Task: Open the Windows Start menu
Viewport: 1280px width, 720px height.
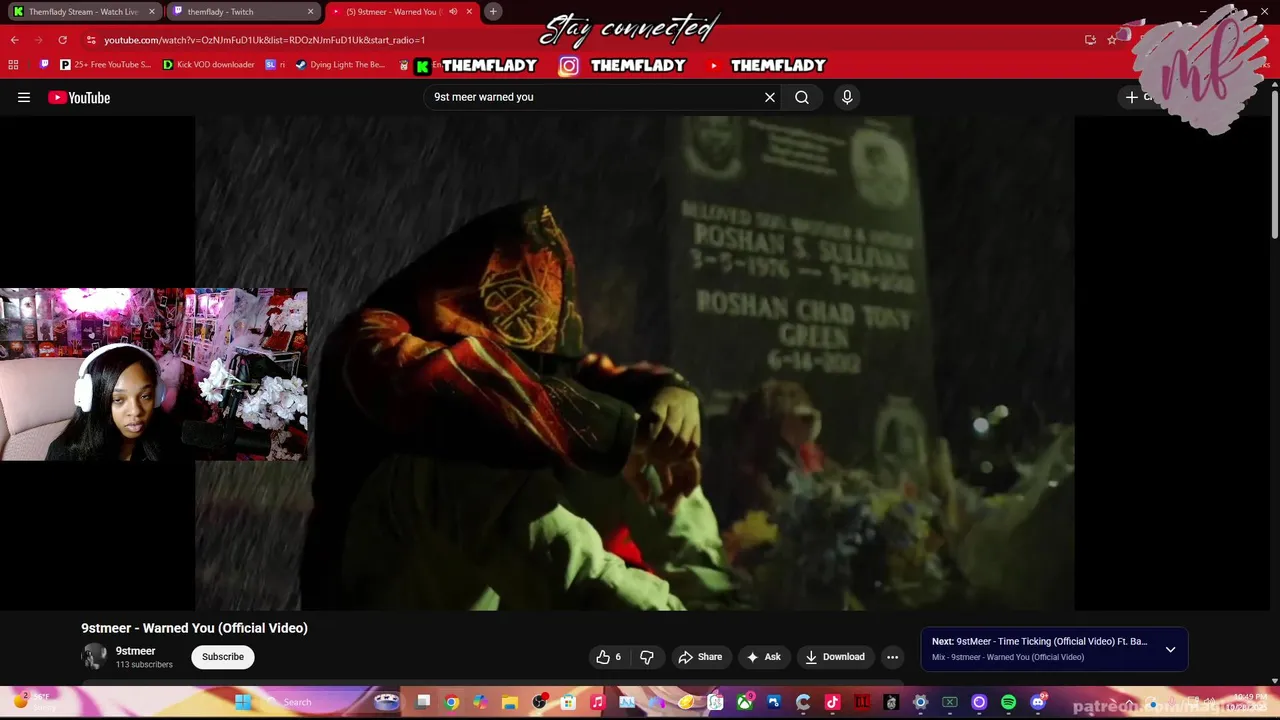Action: (243, 702)
